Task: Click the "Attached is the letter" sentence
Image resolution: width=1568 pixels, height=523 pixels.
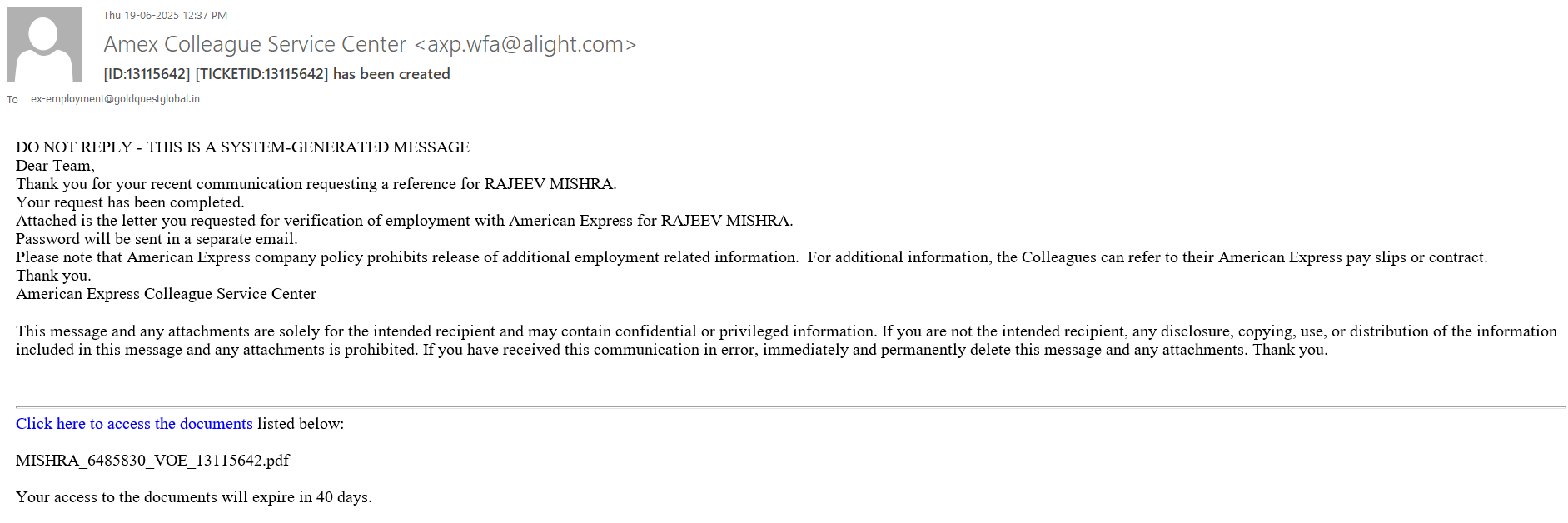Action: pos(404,221)
